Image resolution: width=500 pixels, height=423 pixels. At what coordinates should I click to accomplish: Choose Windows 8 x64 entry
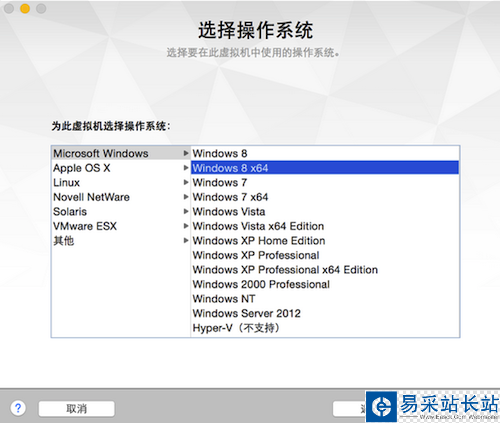(x=325, y=168)
